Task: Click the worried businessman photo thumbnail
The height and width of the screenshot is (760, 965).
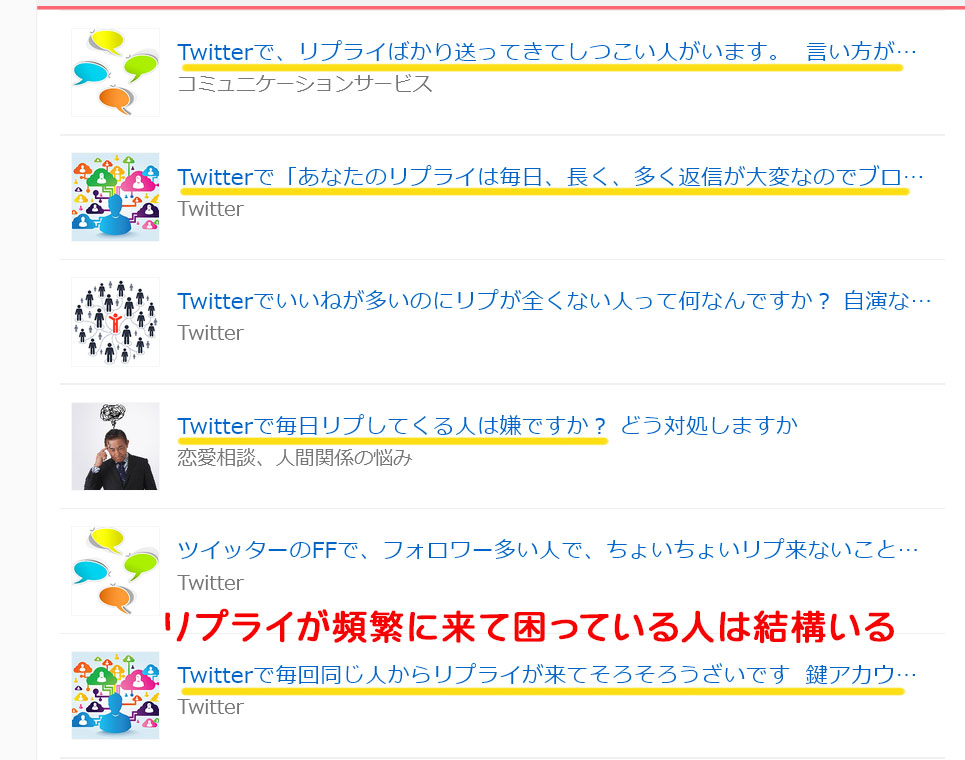Action: (115, 446)
